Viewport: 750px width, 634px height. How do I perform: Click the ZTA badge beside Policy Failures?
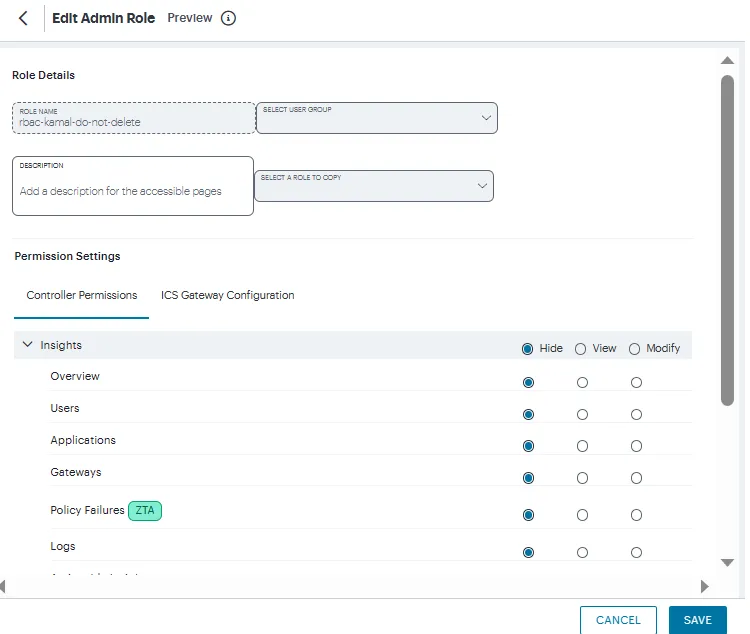click(x=145, y=511)
